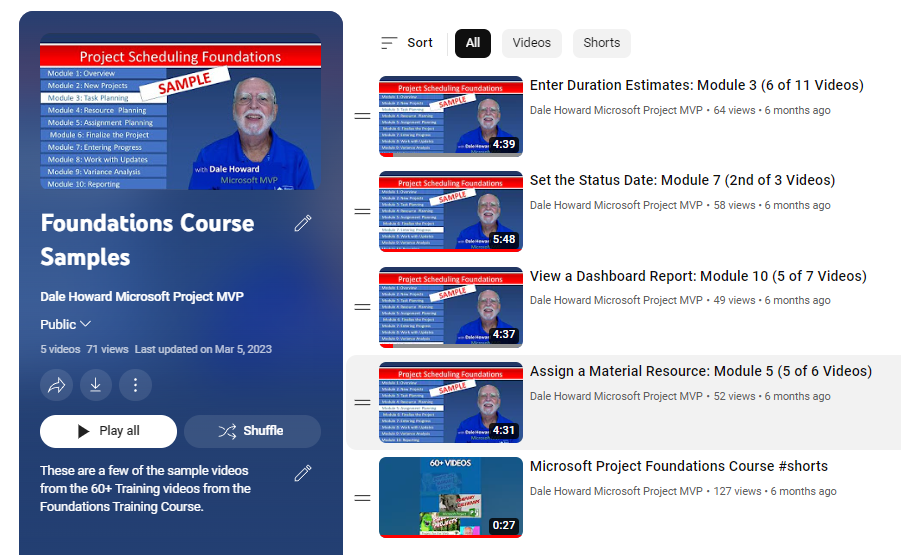Grab the reorder handle for View a Dashboard Report

coord(362,307)
